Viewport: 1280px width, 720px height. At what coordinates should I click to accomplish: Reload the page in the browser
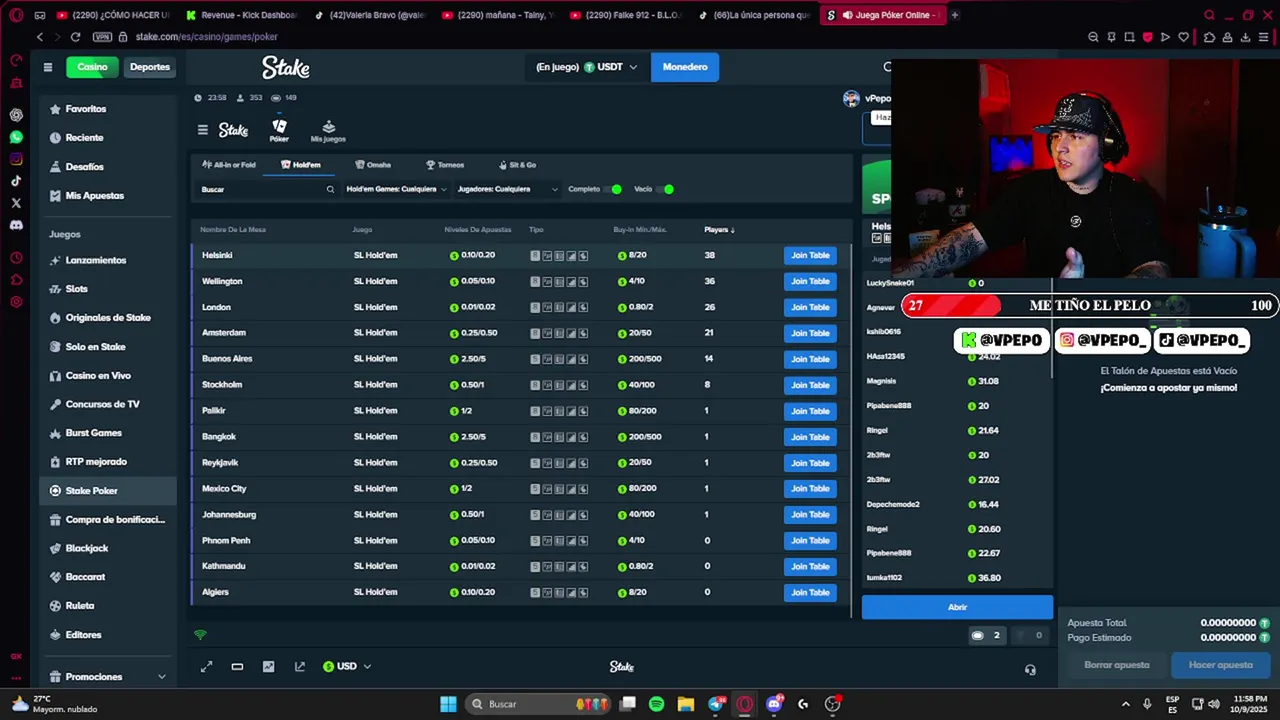click(75, 37)
